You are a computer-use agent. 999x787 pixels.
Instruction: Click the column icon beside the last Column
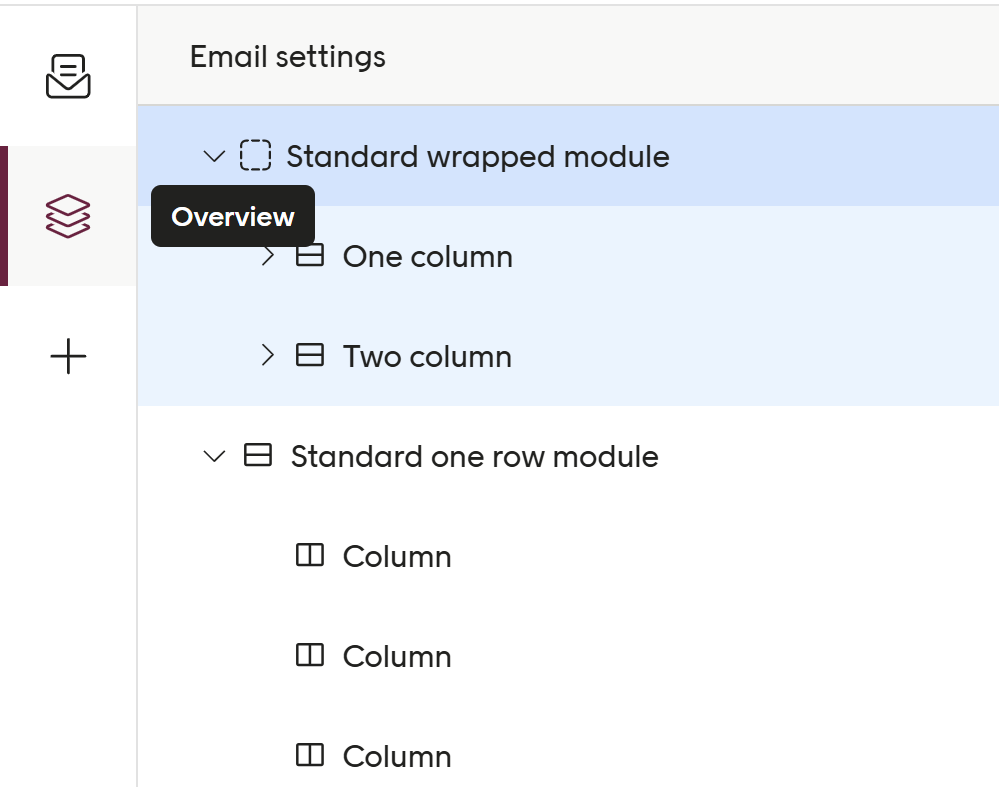pos(308,755)
